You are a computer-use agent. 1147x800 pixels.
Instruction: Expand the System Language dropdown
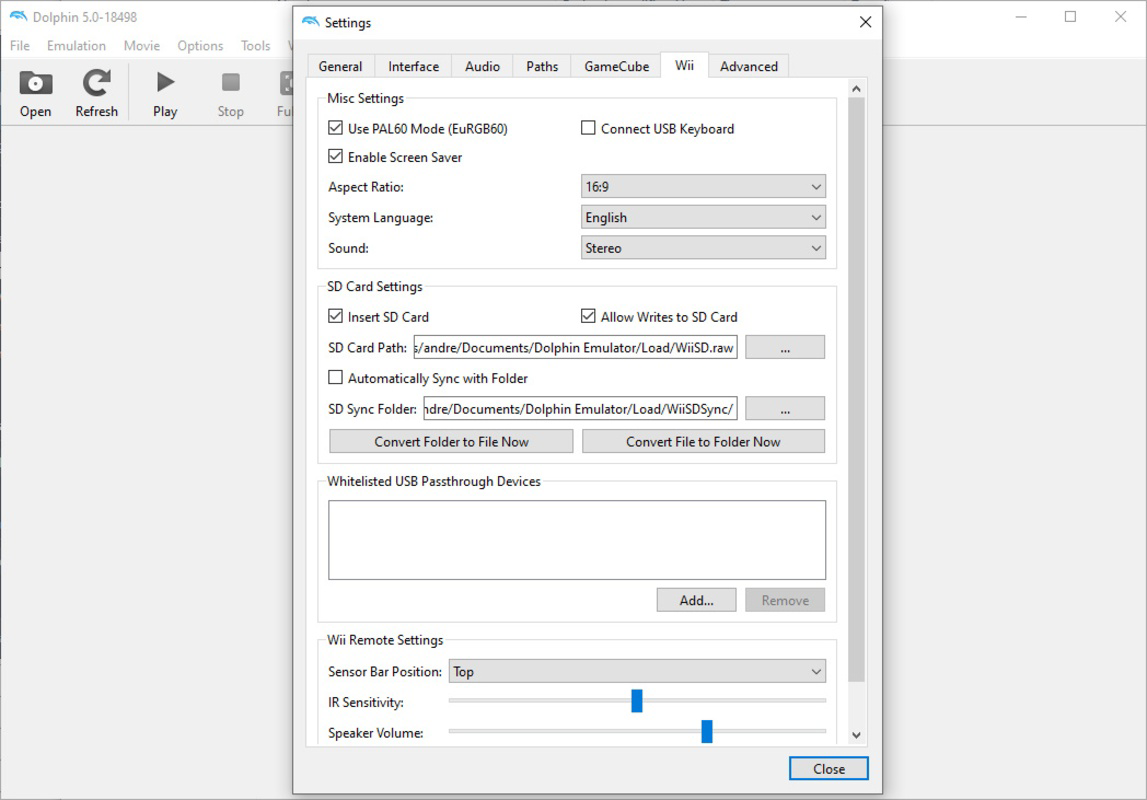[703, 217]
